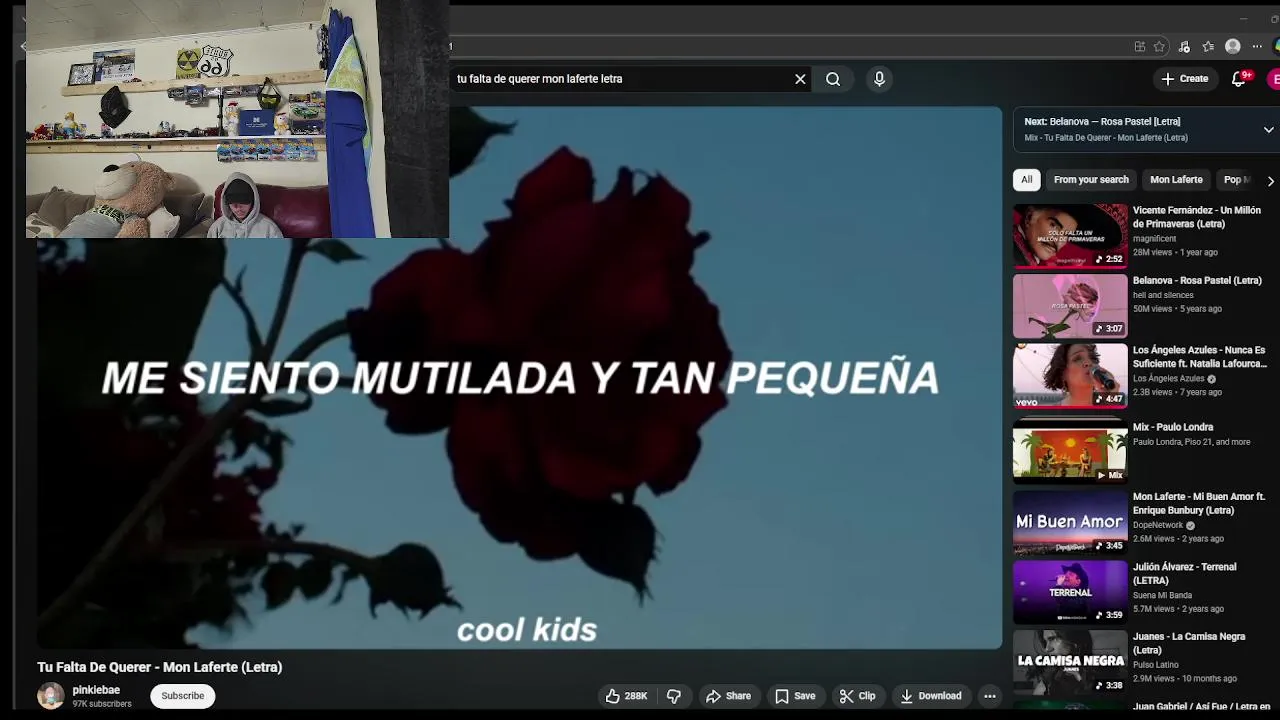Viewport: 1280px width, 720px height.
Task: Open pinkiebae channel avatar
Action: [x=51, y=696]
